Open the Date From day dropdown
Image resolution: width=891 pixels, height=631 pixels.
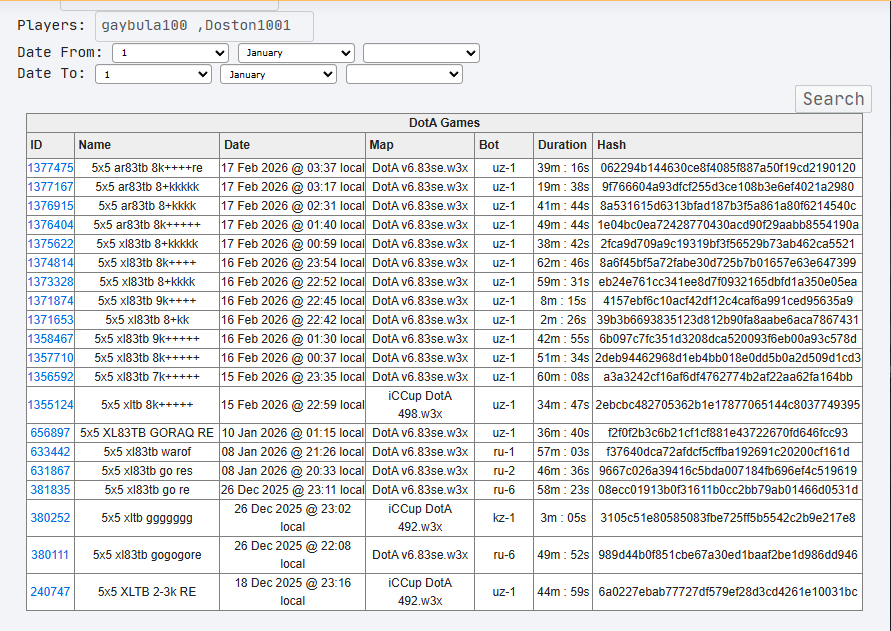click(170, 53)
